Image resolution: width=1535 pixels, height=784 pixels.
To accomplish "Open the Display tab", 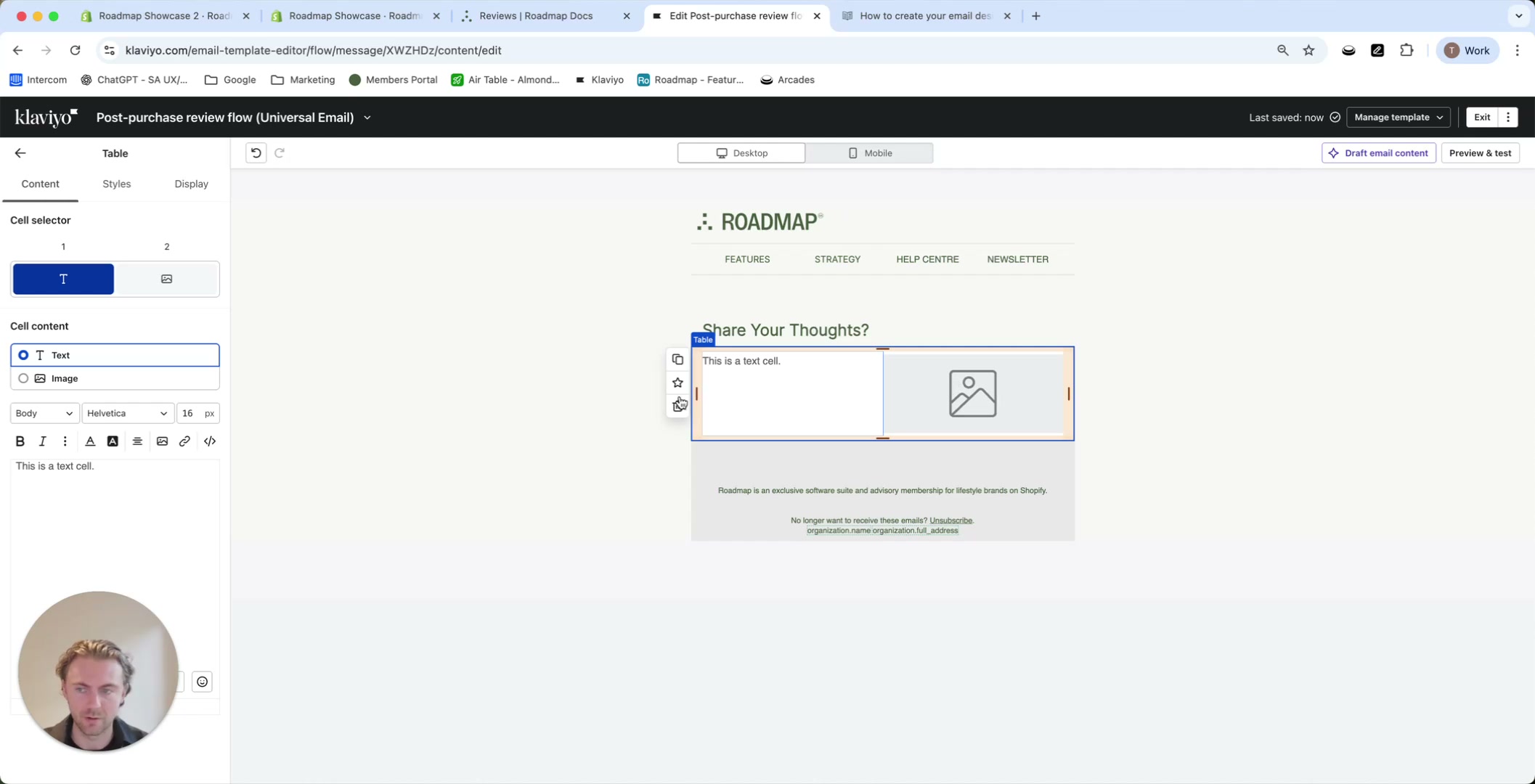I will (x=190, y=184).
